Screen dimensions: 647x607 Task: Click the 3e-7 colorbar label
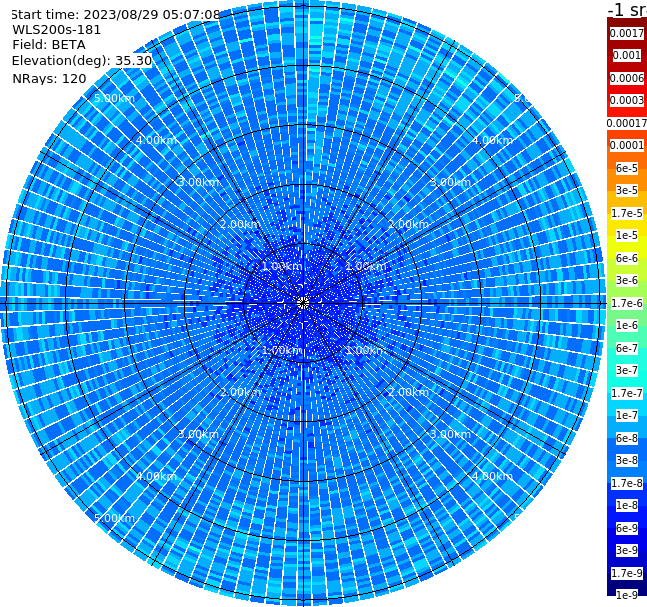tap(627, 370)
